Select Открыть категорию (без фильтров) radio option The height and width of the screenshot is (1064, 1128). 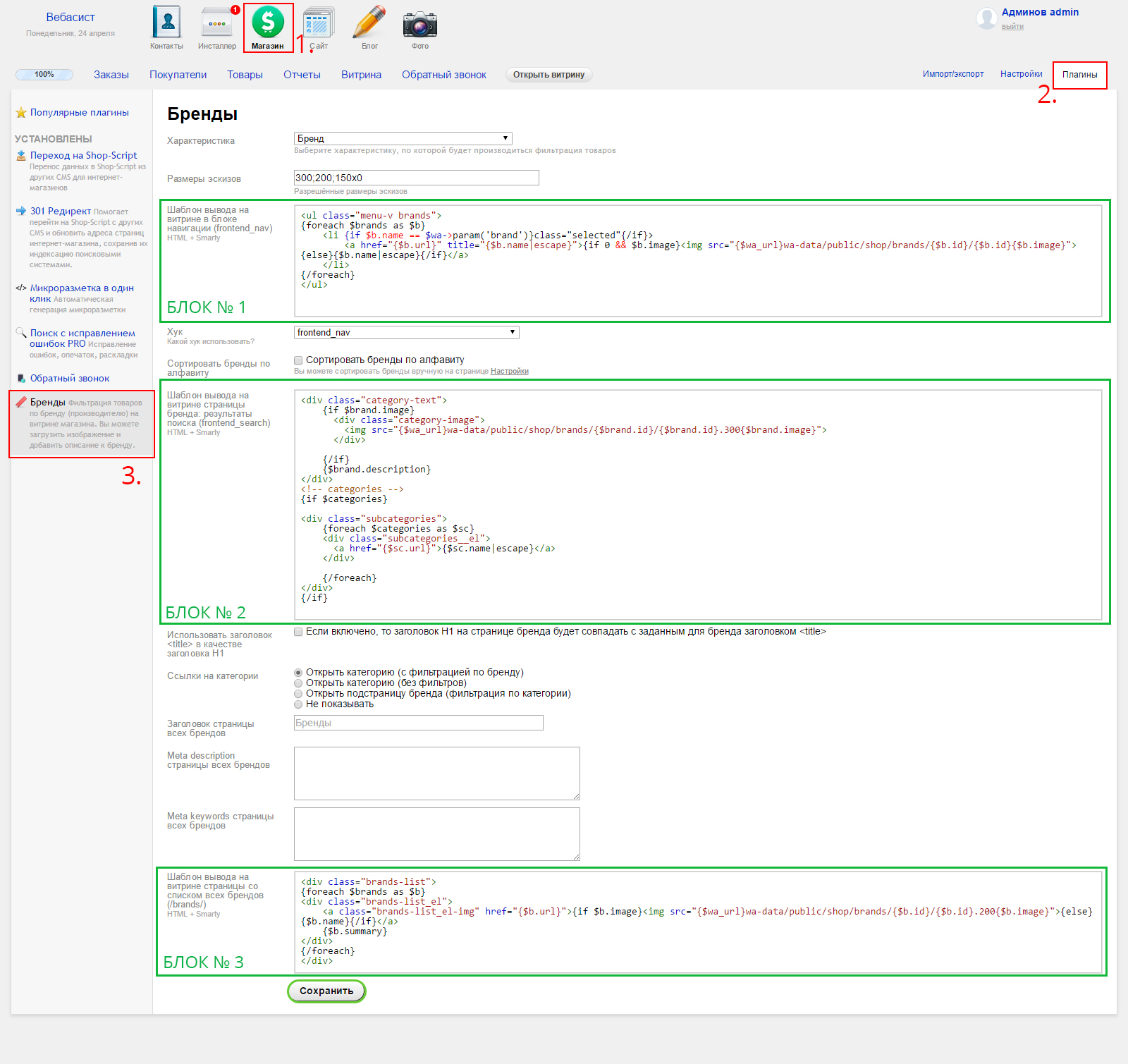(x=298, y=683)
